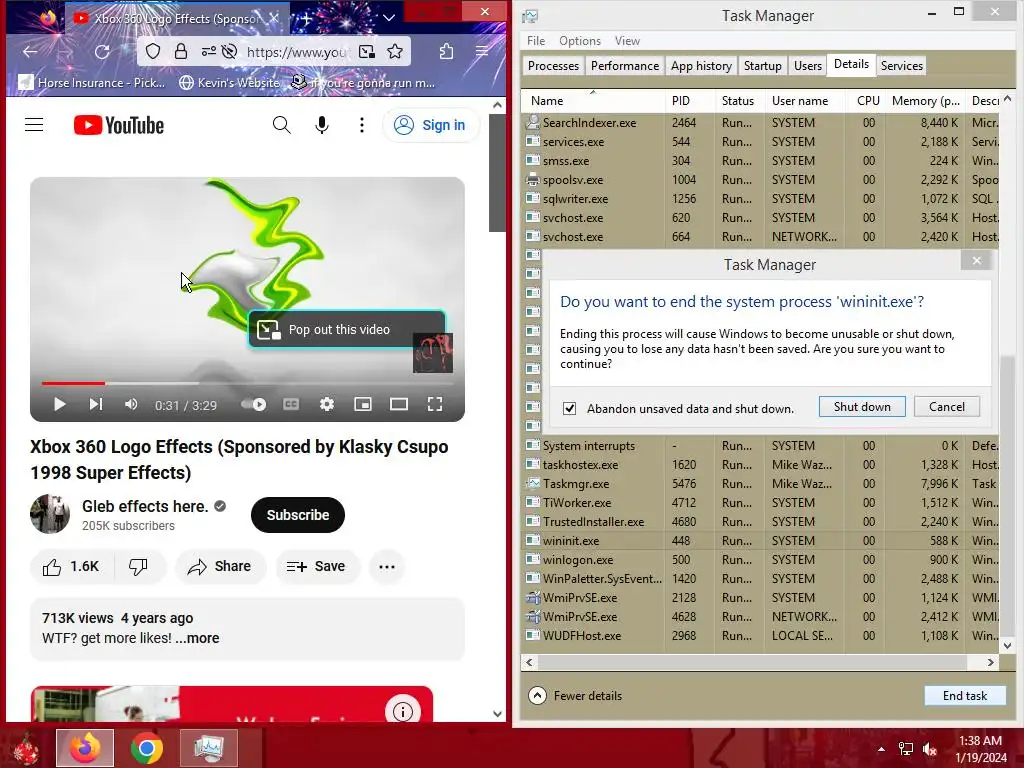
Task: Open Task Manager View menu
Action: pos(627,40)
